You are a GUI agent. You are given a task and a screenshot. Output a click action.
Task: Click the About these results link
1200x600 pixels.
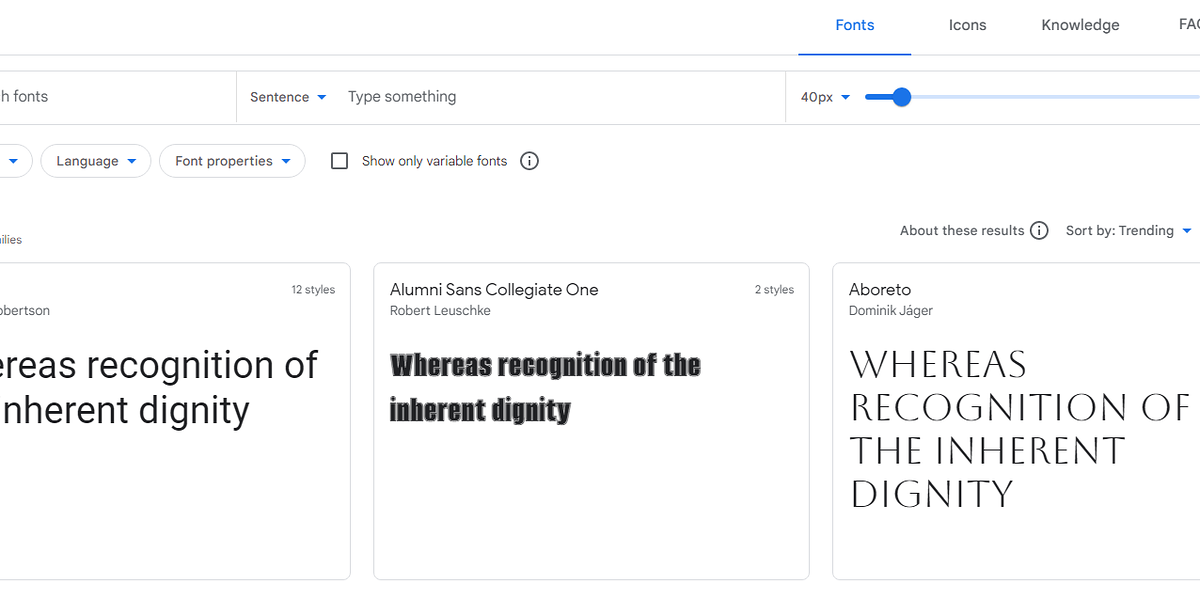click(962, 231)
